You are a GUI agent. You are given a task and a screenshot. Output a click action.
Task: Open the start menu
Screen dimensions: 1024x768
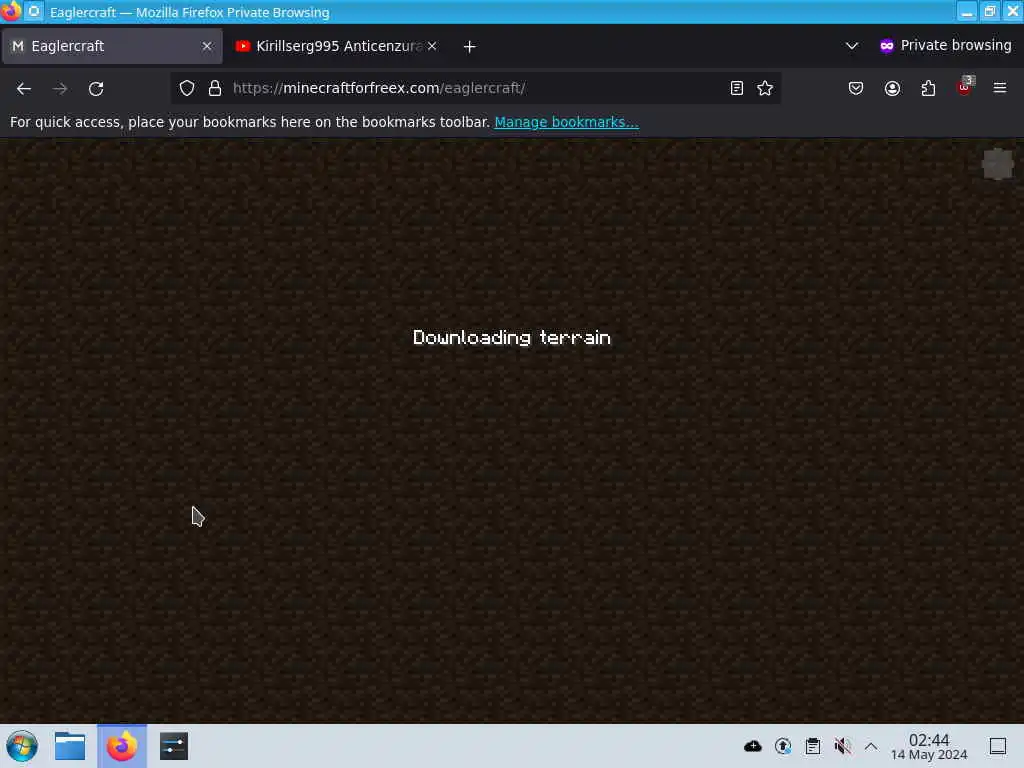(22, 746)
